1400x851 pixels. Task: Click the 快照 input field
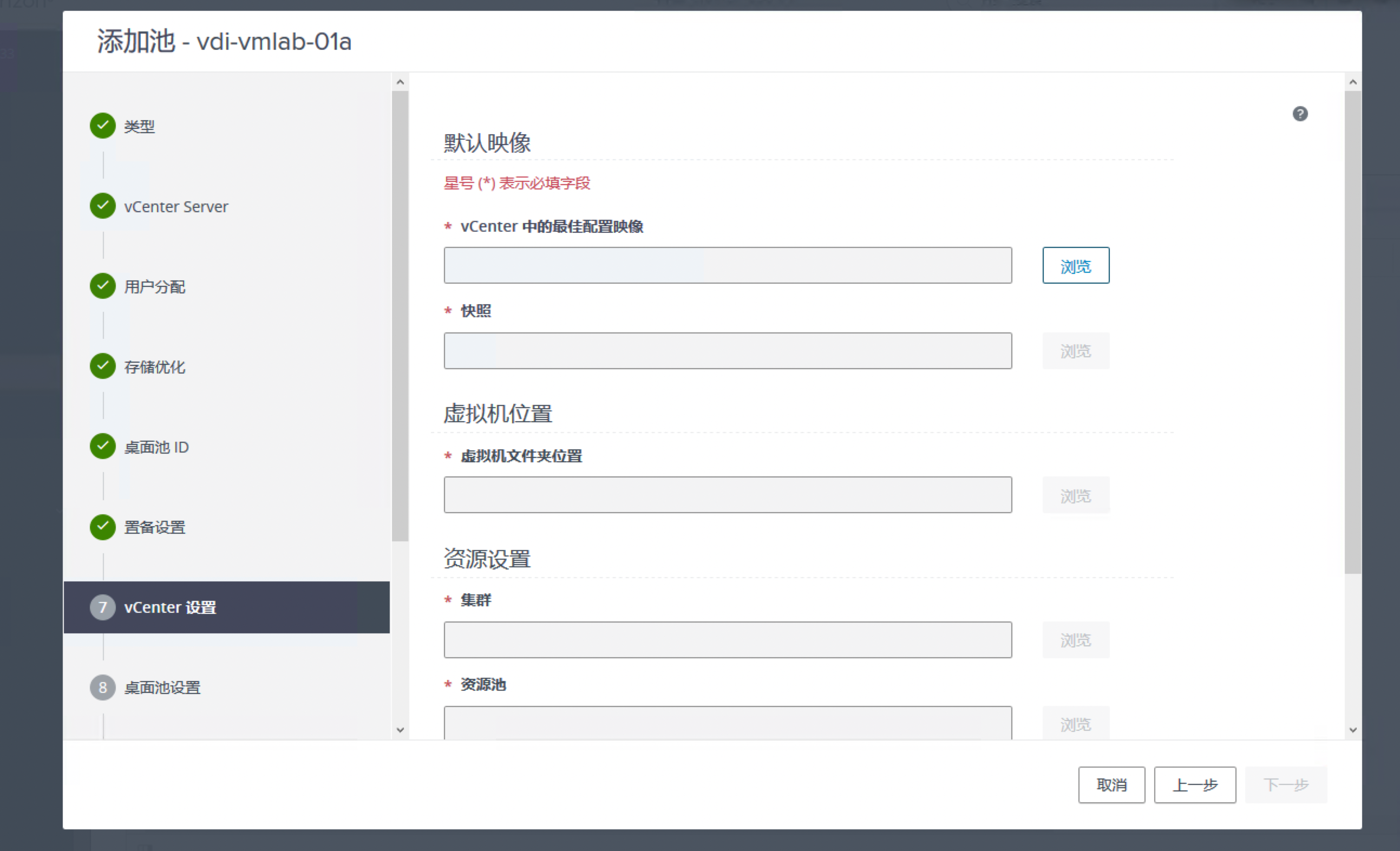[727, 350]
